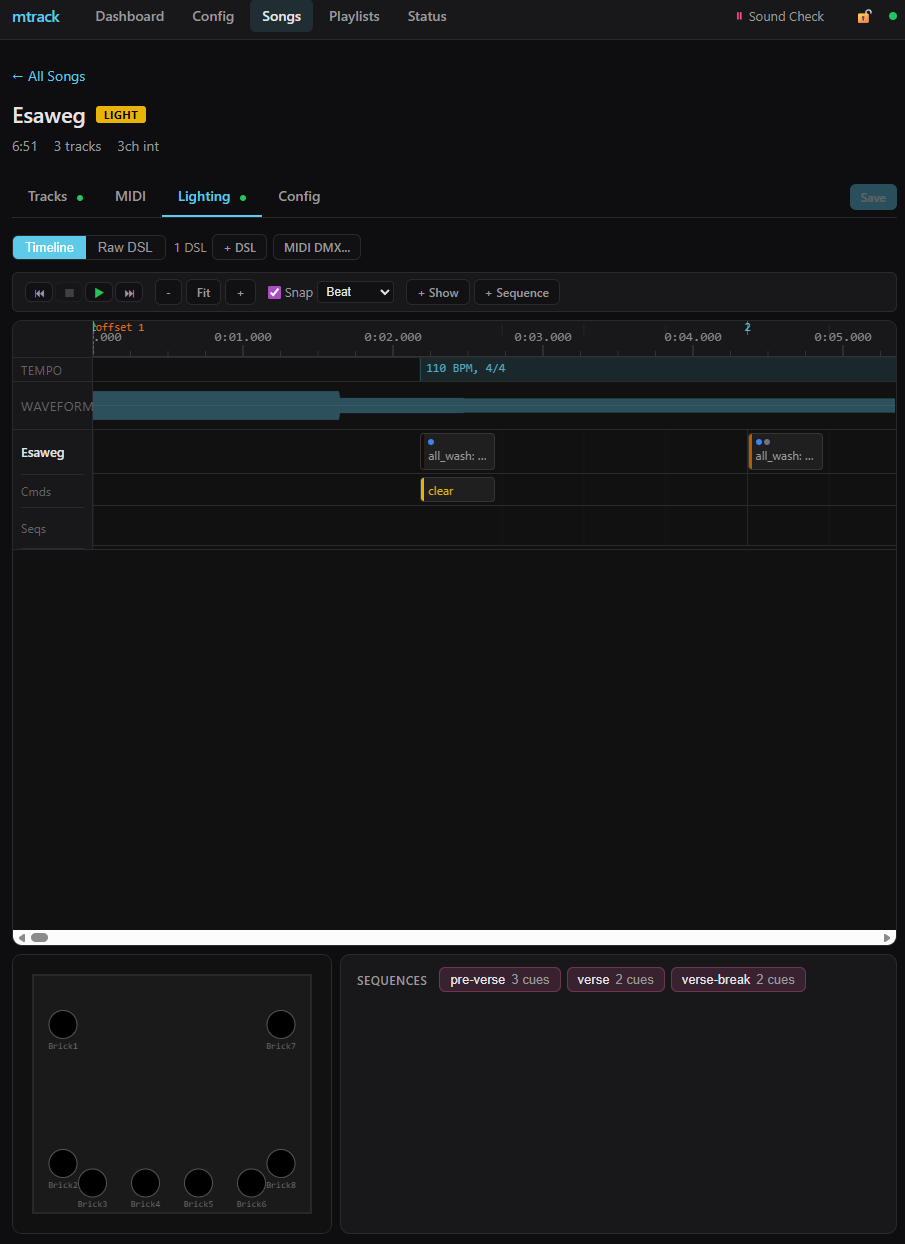Go back via All Songs link
This screenshot has height=1244, width=905.
click(48, 76)
